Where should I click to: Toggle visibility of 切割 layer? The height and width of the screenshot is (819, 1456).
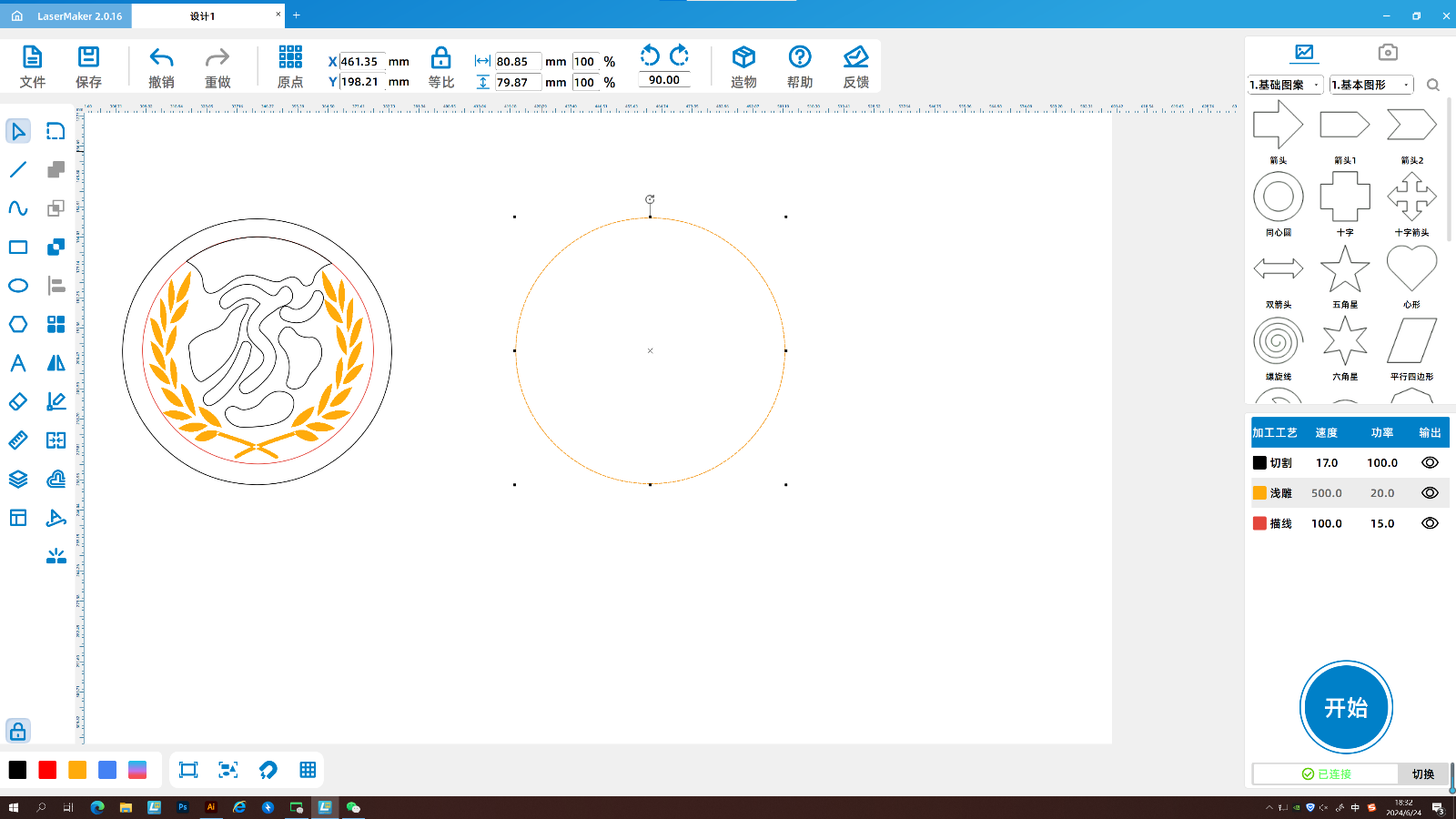pyautogui.click(x=1430, y=462)
